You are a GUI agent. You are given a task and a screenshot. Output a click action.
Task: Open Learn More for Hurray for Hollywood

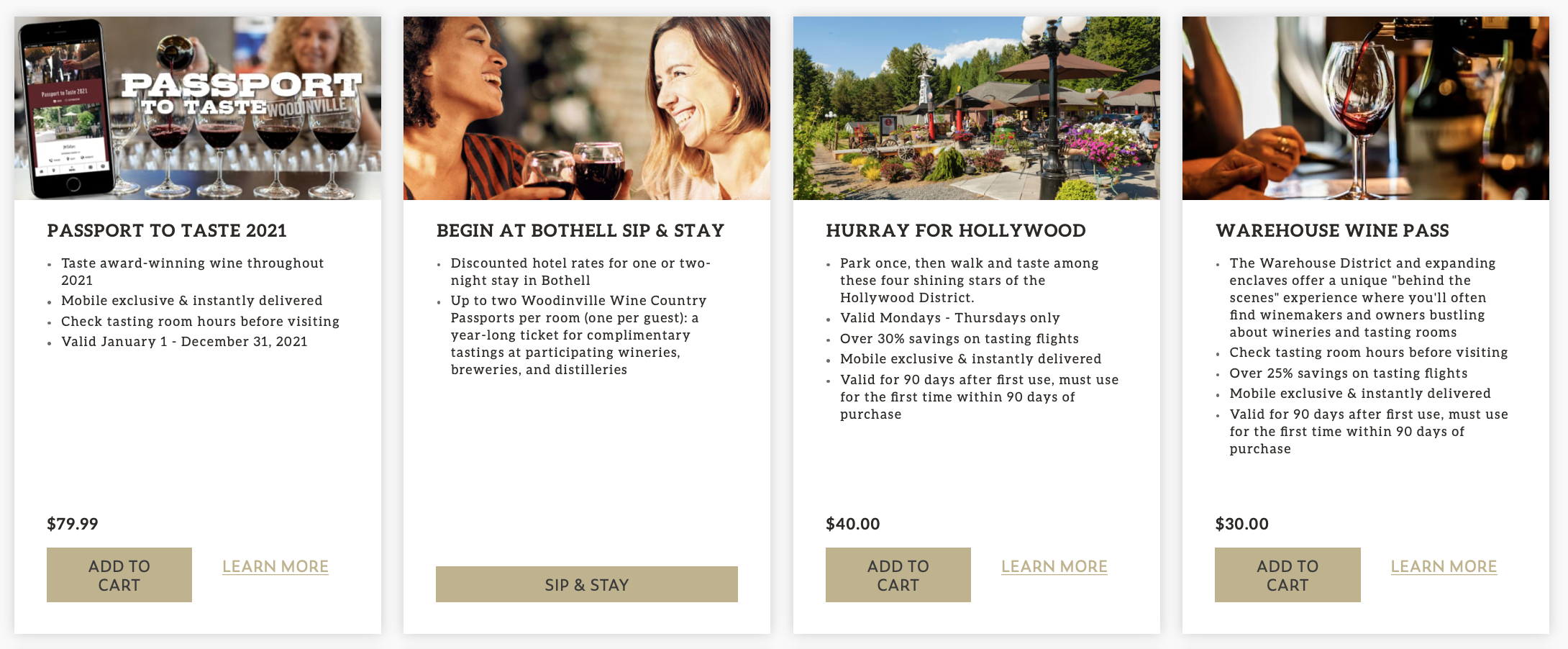coord(1054,567)
